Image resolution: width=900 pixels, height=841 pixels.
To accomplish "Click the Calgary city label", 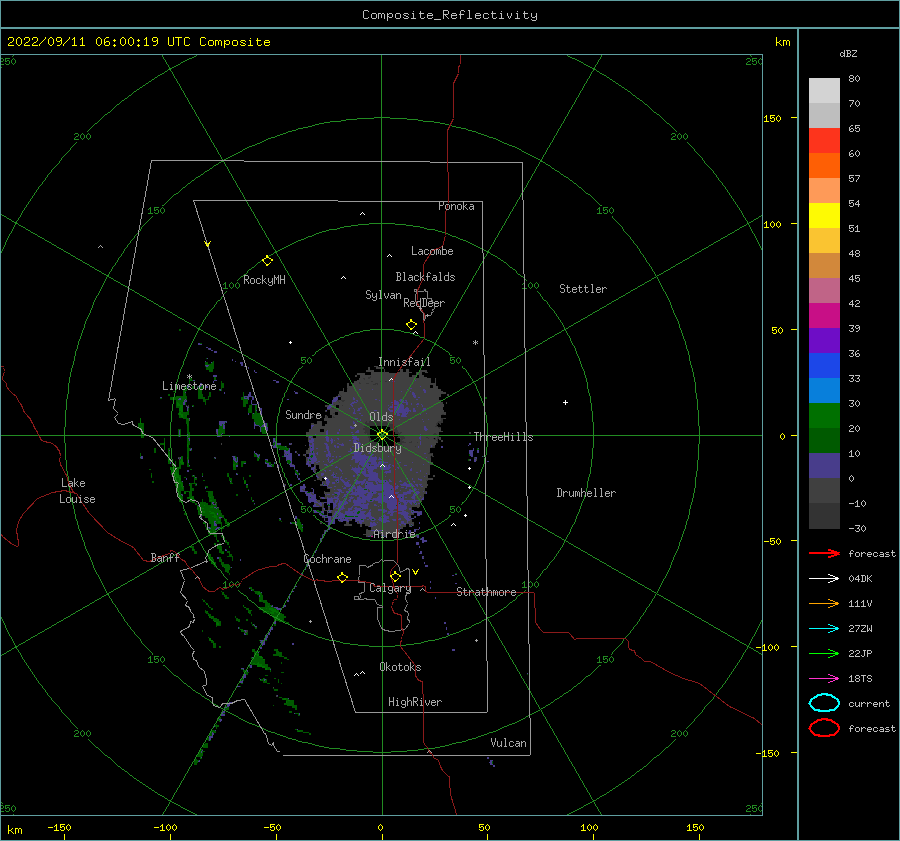I will pos(390,588).
